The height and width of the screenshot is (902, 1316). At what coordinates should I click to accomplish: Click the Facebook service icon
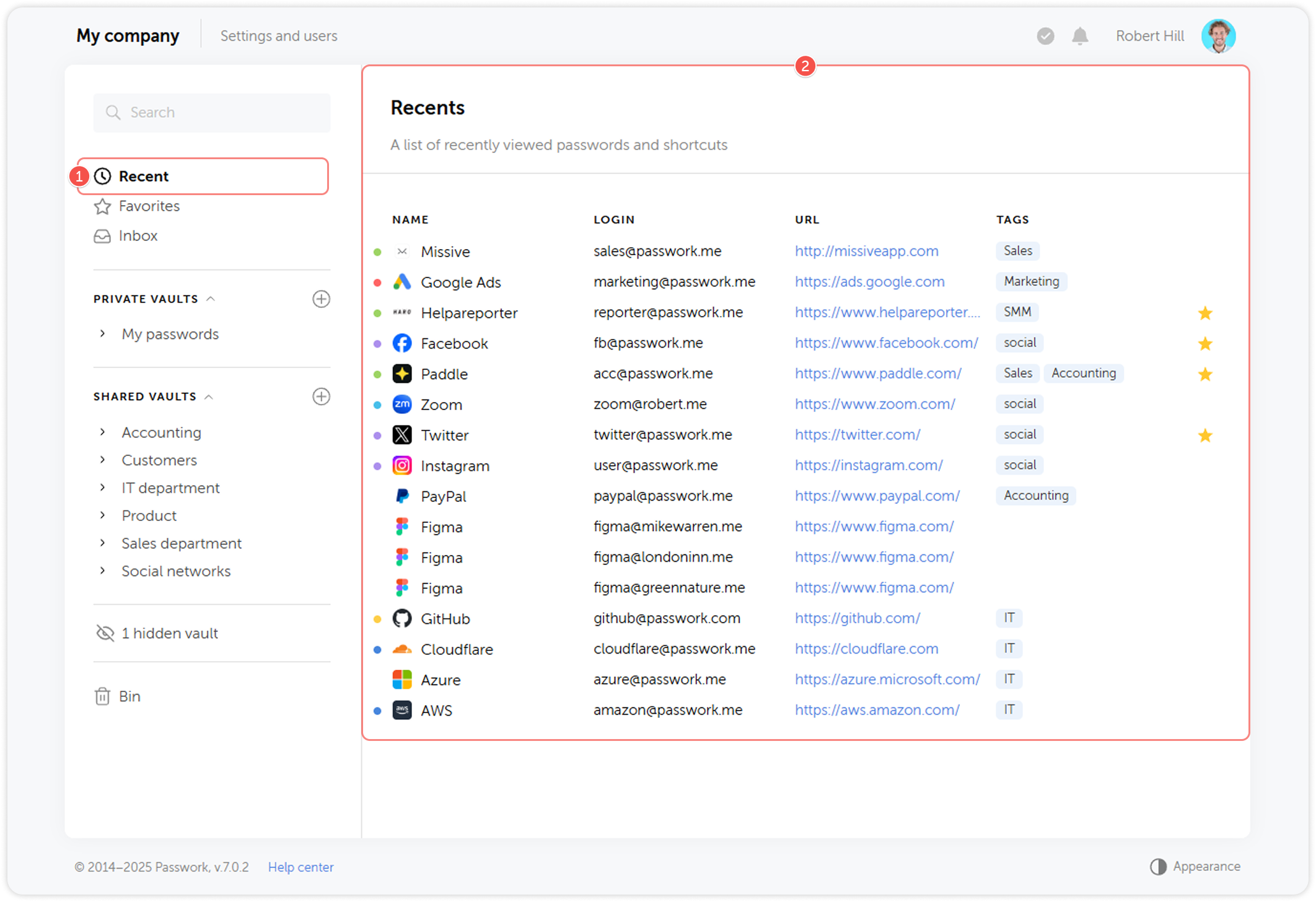coord(402,343)
